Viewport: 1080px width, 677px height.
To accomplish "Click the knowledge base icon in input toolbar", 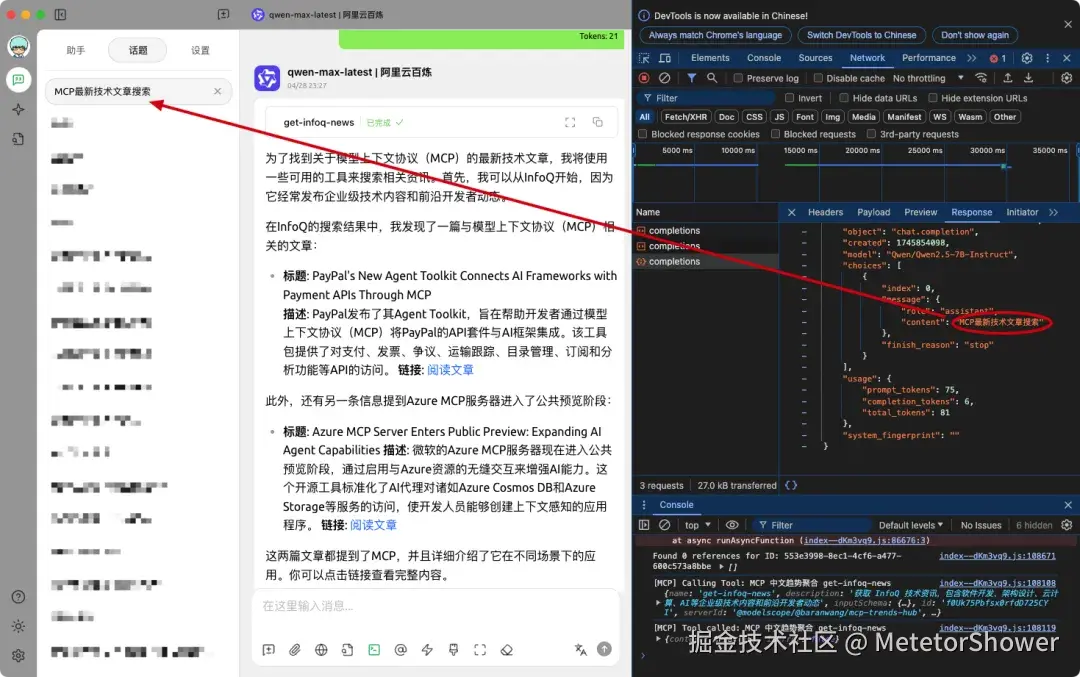I will 347,649.
